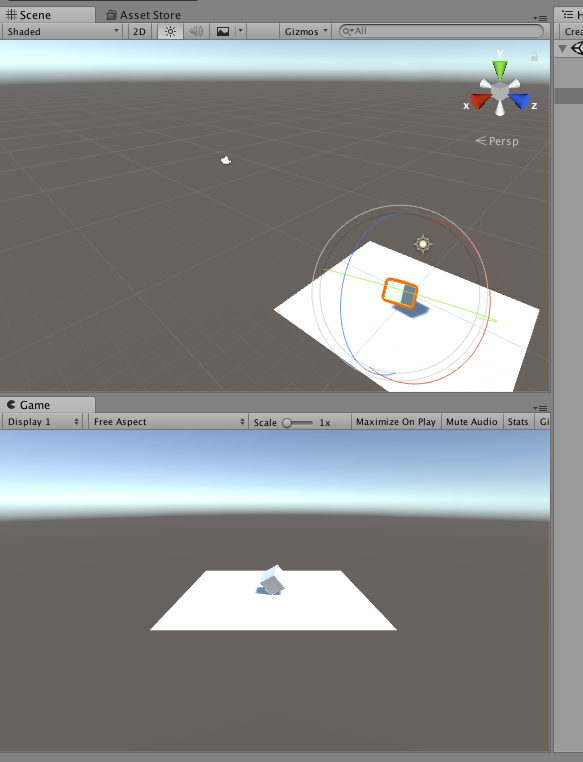The width and height of the screenshot is (583, 762).
Task: Open the Shaded draw mode dropdown
Action: click(62, 32)
